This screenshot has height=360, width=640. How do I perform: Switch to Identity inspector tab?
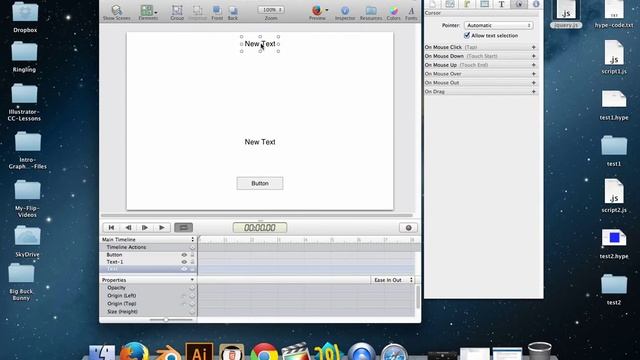click(x=536, y=4)
